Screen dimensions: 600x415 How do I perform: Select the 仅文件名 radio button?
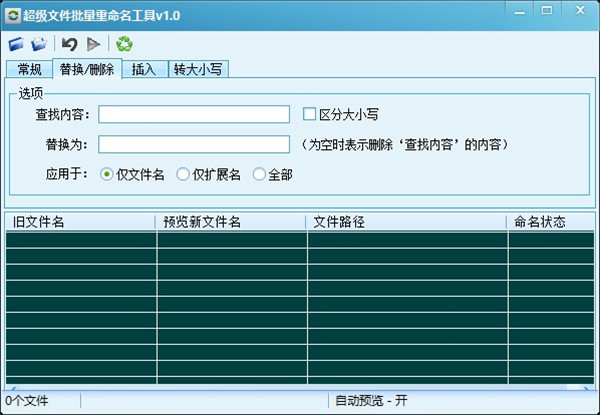(x=106, y=174)
